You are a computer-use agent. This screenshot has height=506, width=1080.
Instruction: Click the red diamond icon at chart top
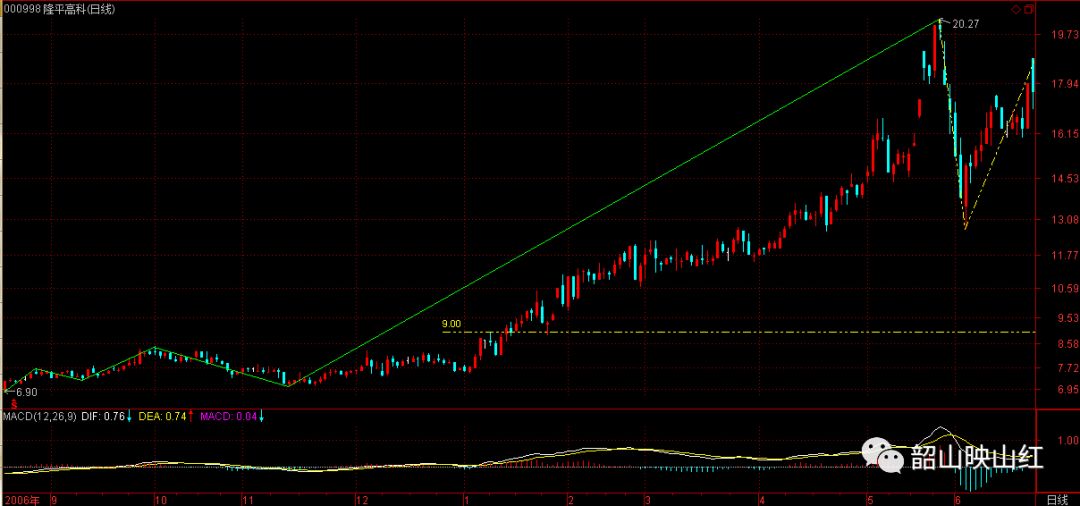[1015, 10]
